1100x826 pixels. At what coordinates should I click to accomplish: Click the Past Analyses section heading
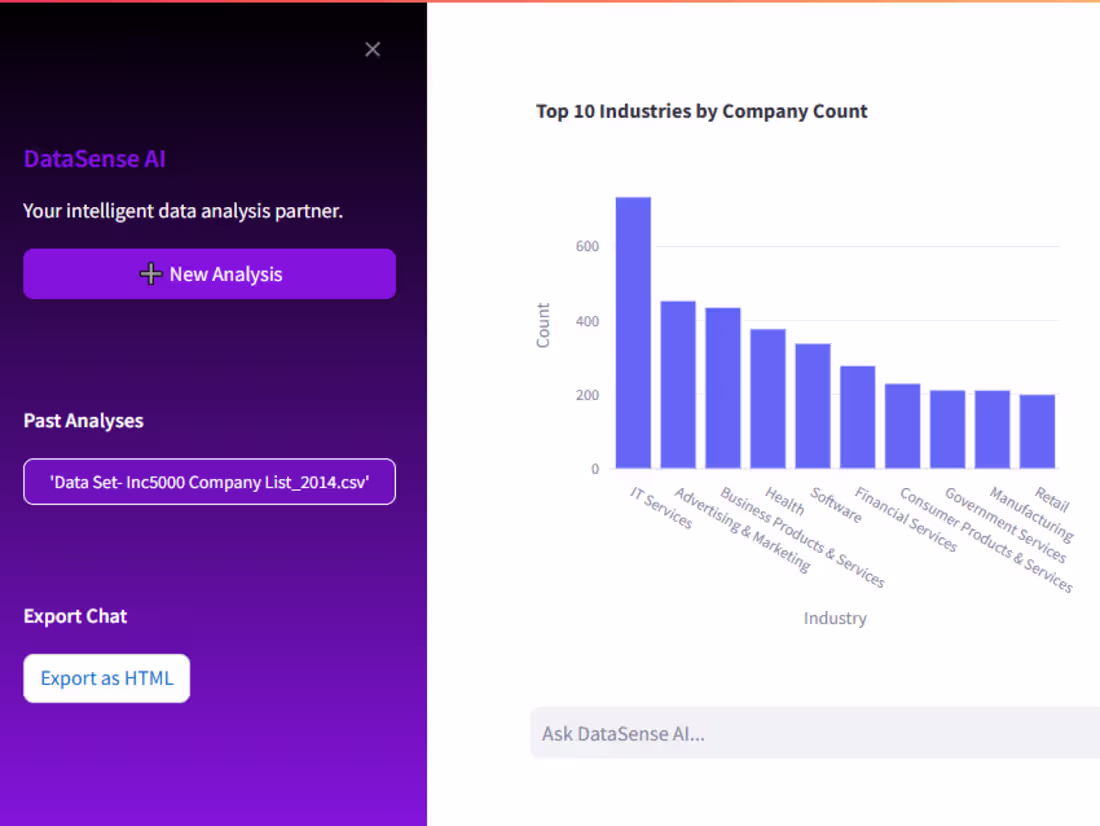[x=84, y=421]
